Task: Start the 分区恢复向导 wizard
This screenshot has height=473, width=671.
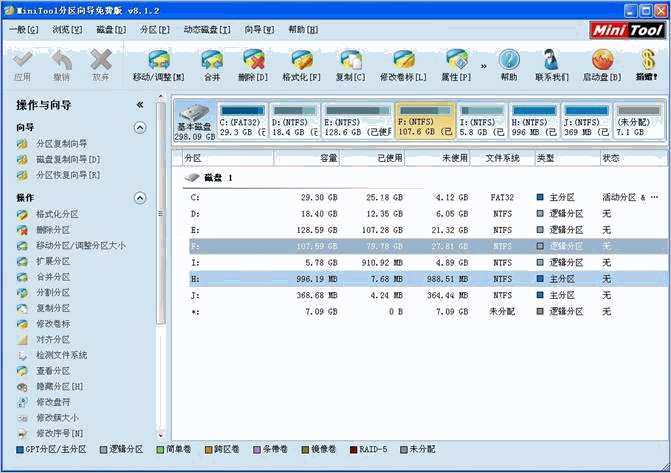Action: [68, 175]
